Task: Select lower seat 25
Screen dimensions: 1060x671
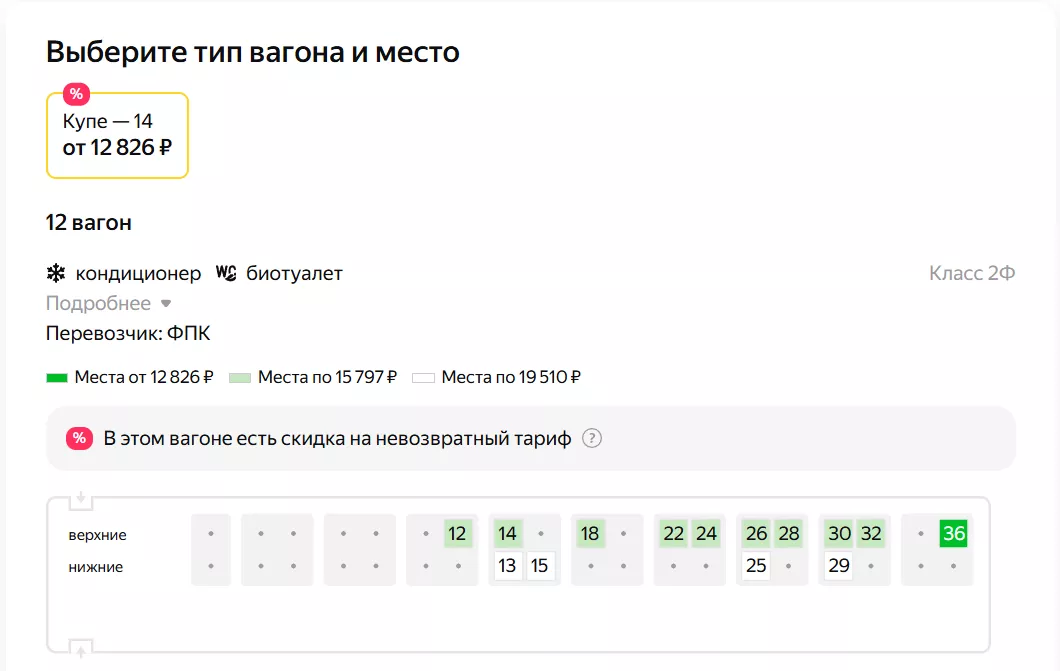Action: 756,566
